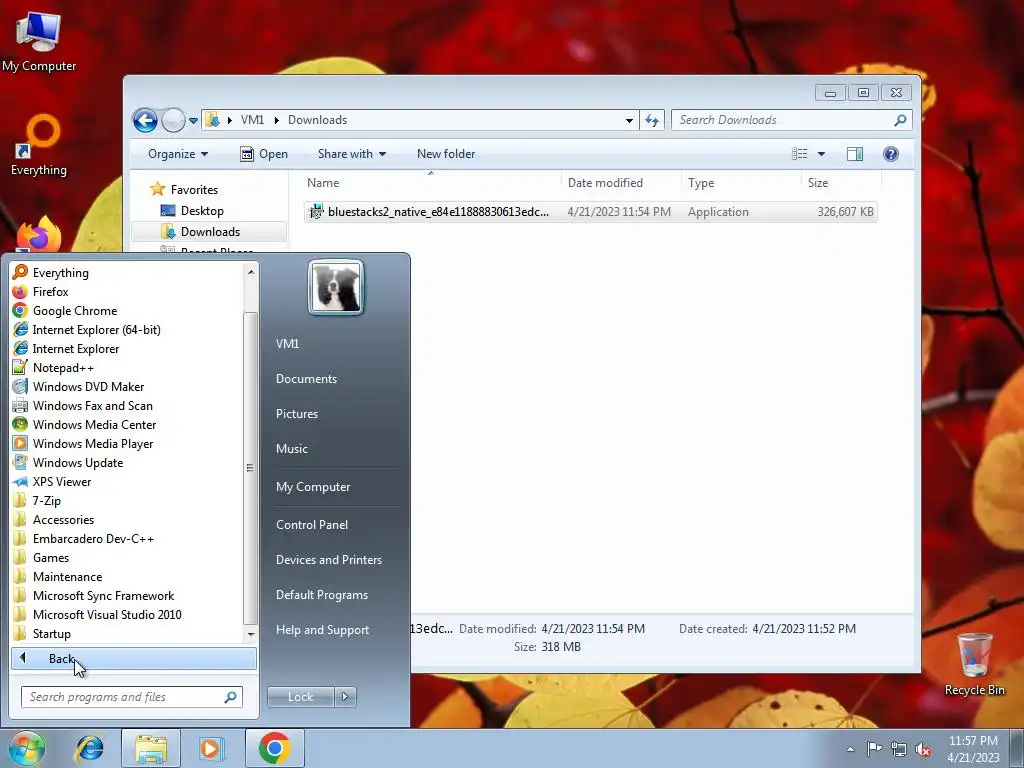
Task: Open Windows Update entry
Action: point(78,462)
